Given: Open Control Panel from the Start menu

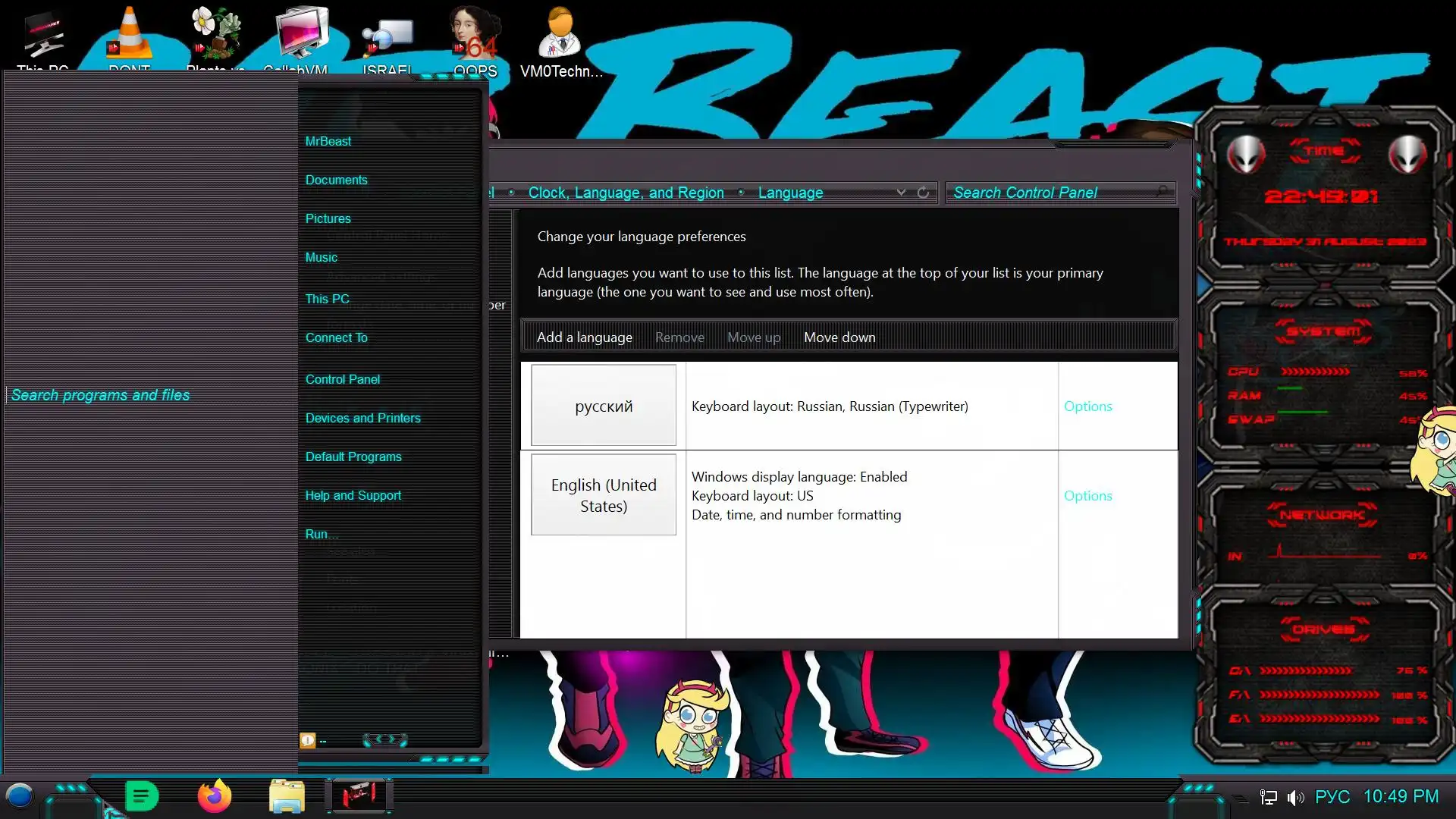Looking at the screenshot, I should click(342, 379).
